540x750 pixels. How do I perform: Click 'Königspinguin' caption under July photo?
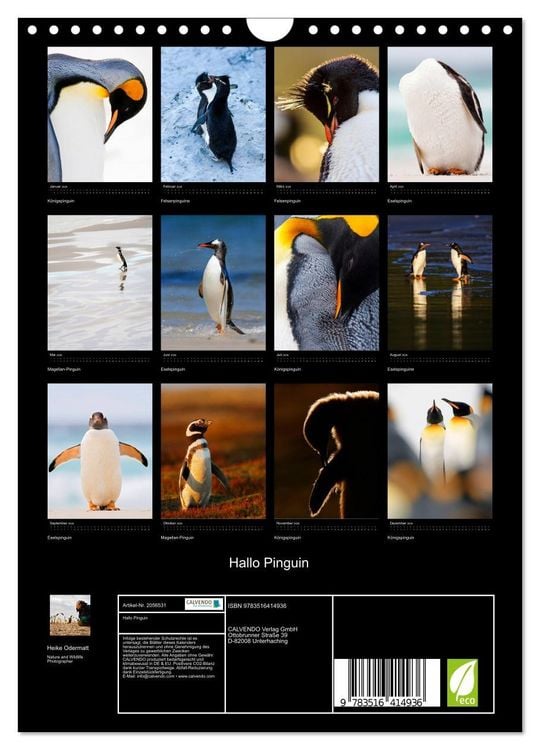click(288, 369)
